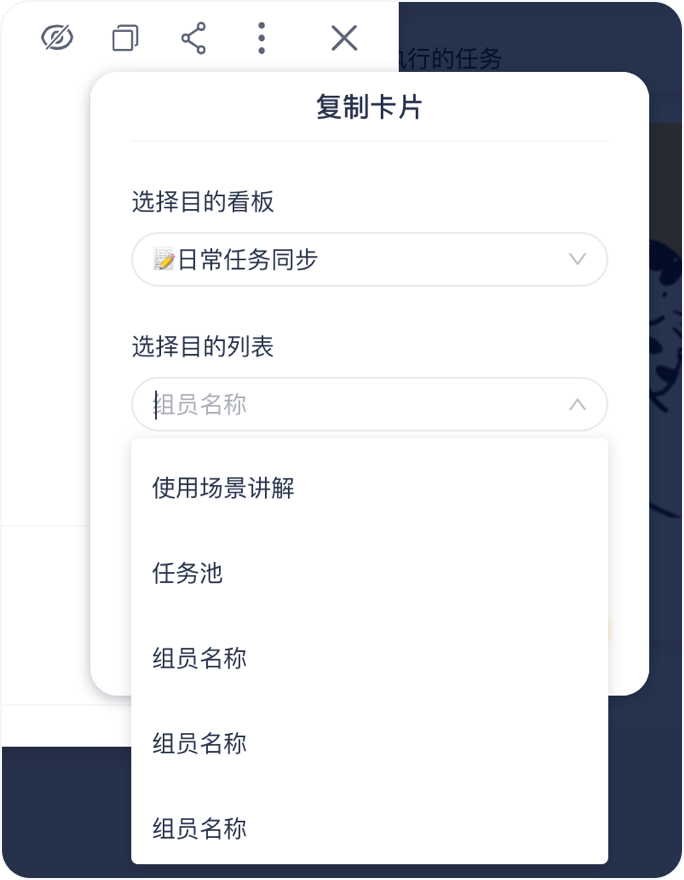This screenshot has width=684, height=880.
Task: Choose 使用场景讲解 from the list options
Action: point(223,489)
